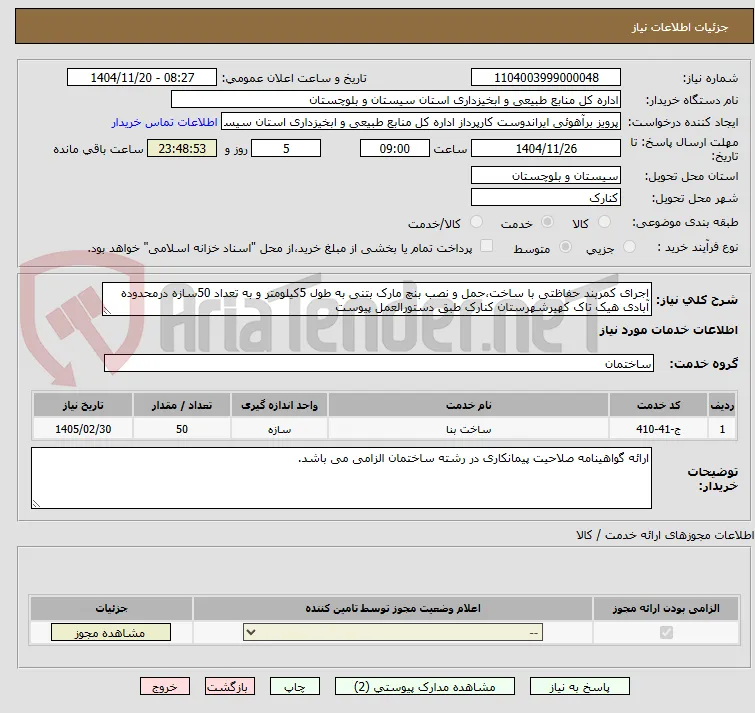Viewport: 755px width, 713px height.
Task: Click the service group field ساختمان
Action: point(378,363)
